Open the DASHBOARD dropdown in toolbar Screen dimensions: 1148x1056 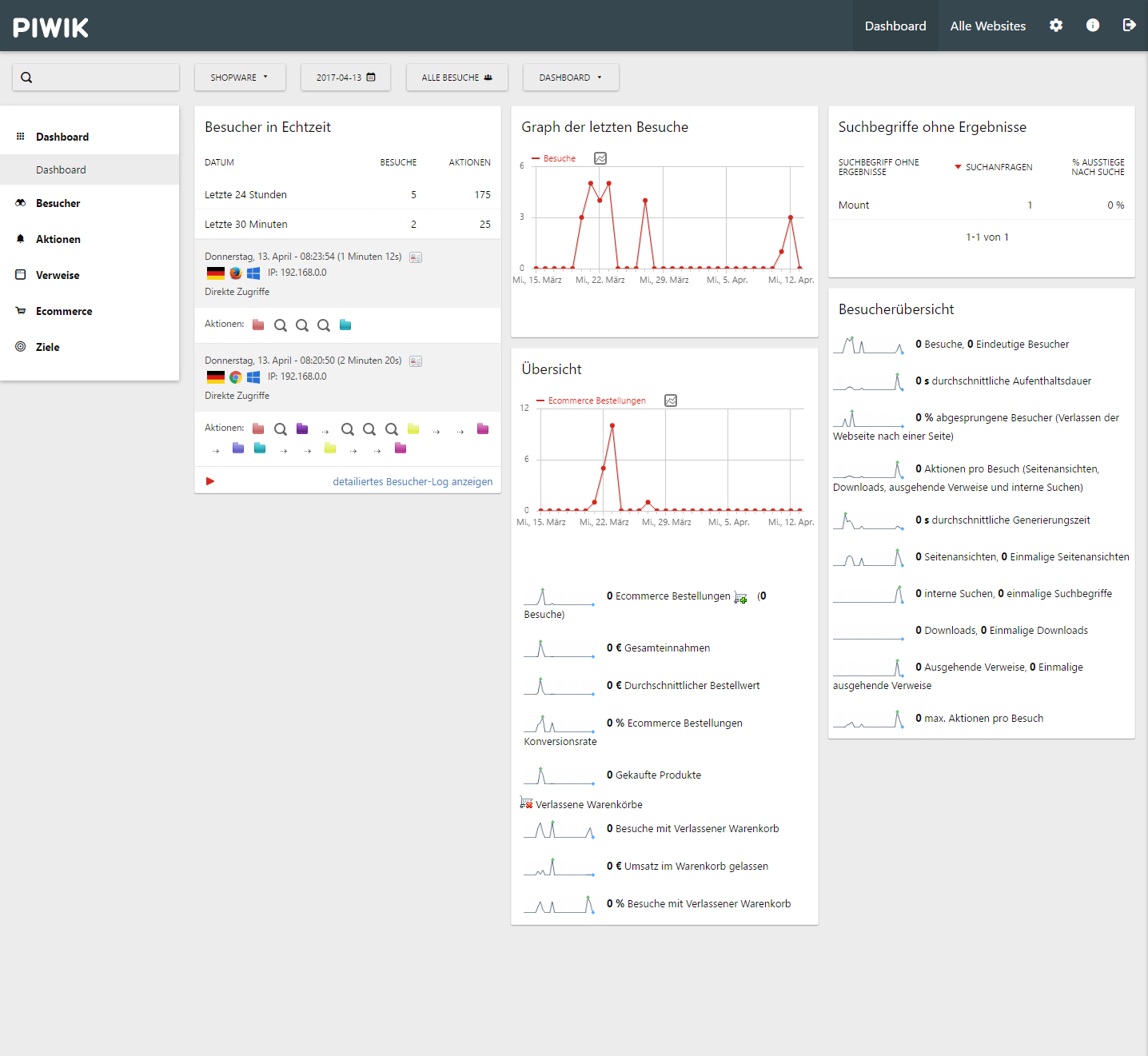pos(571,78)
